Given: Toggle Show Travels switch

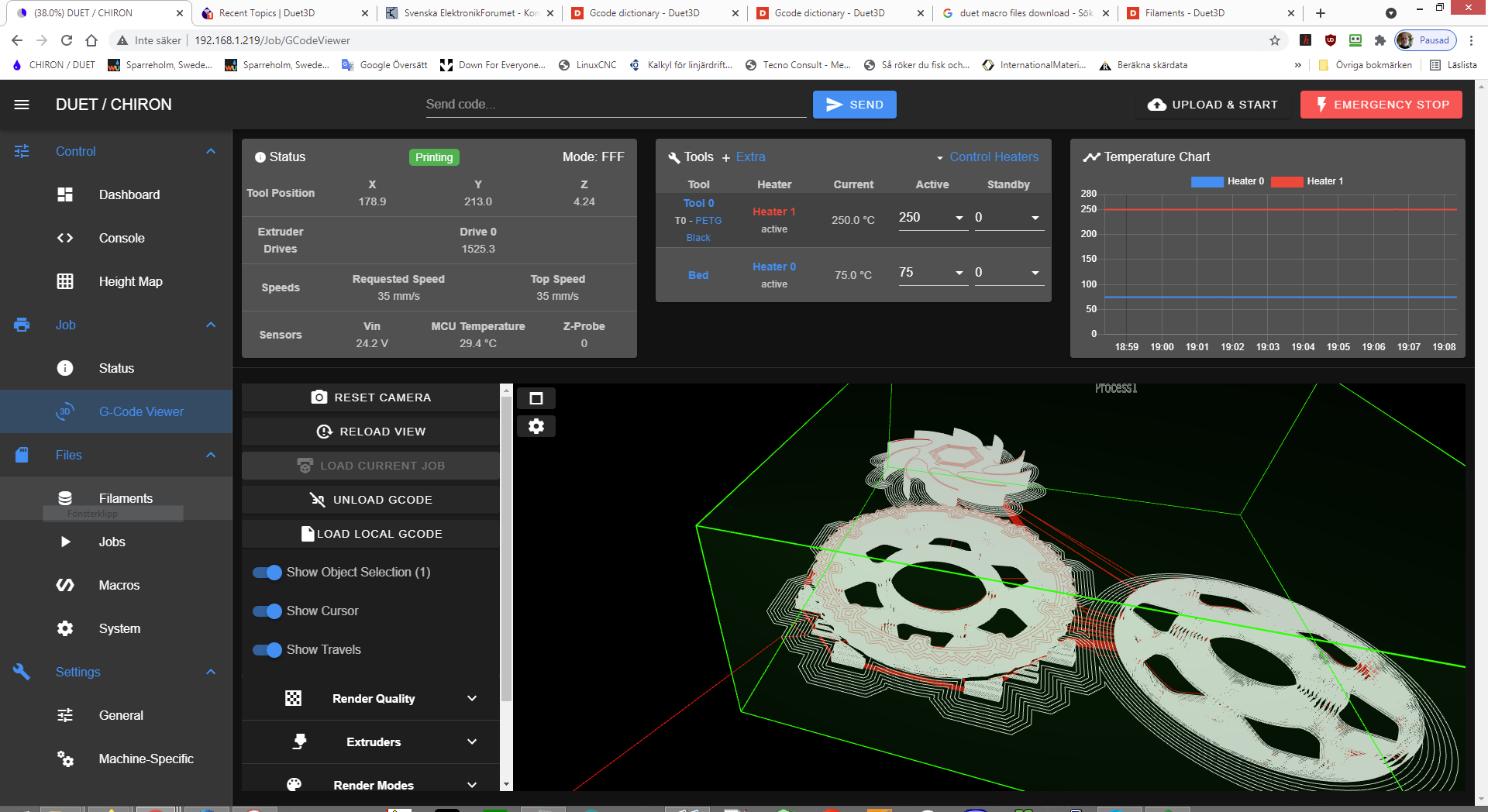Looking at the screenshot, I should pyautogui.click(x=267, y=650).
